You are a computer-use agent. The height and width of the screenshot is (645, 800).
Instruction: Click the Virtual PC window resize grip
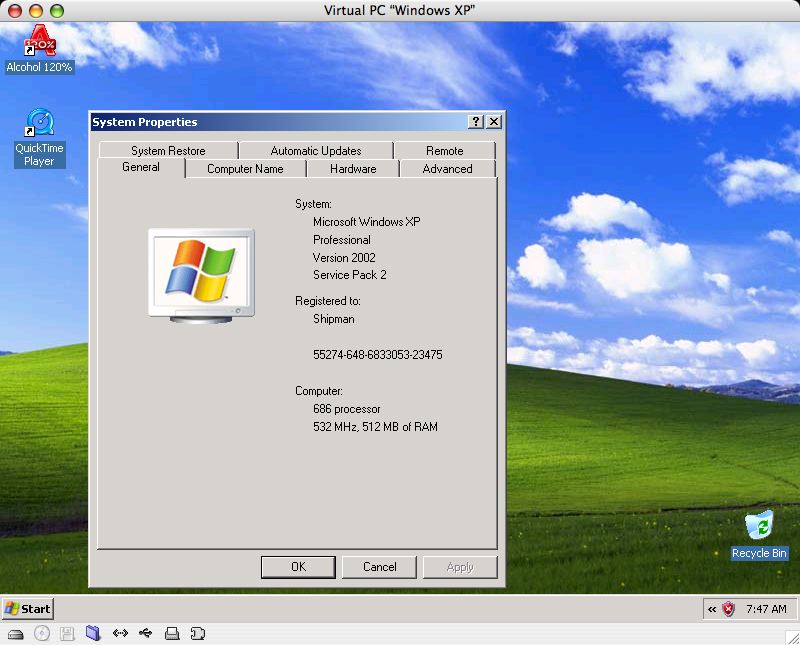[x=792, y=637]
